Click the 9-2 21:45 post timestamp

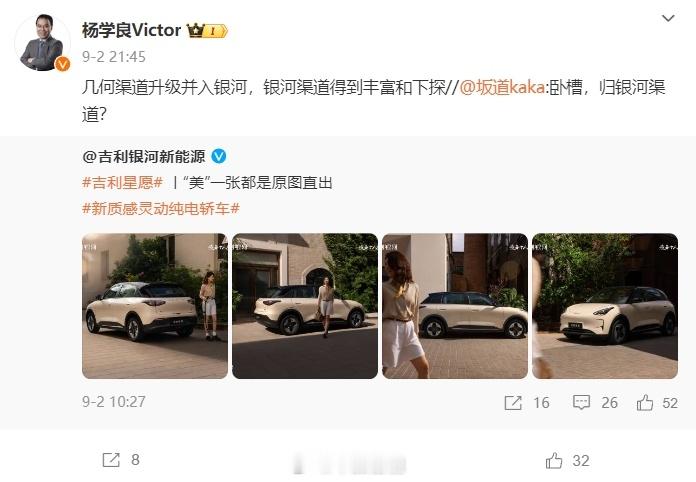point(114,57)
